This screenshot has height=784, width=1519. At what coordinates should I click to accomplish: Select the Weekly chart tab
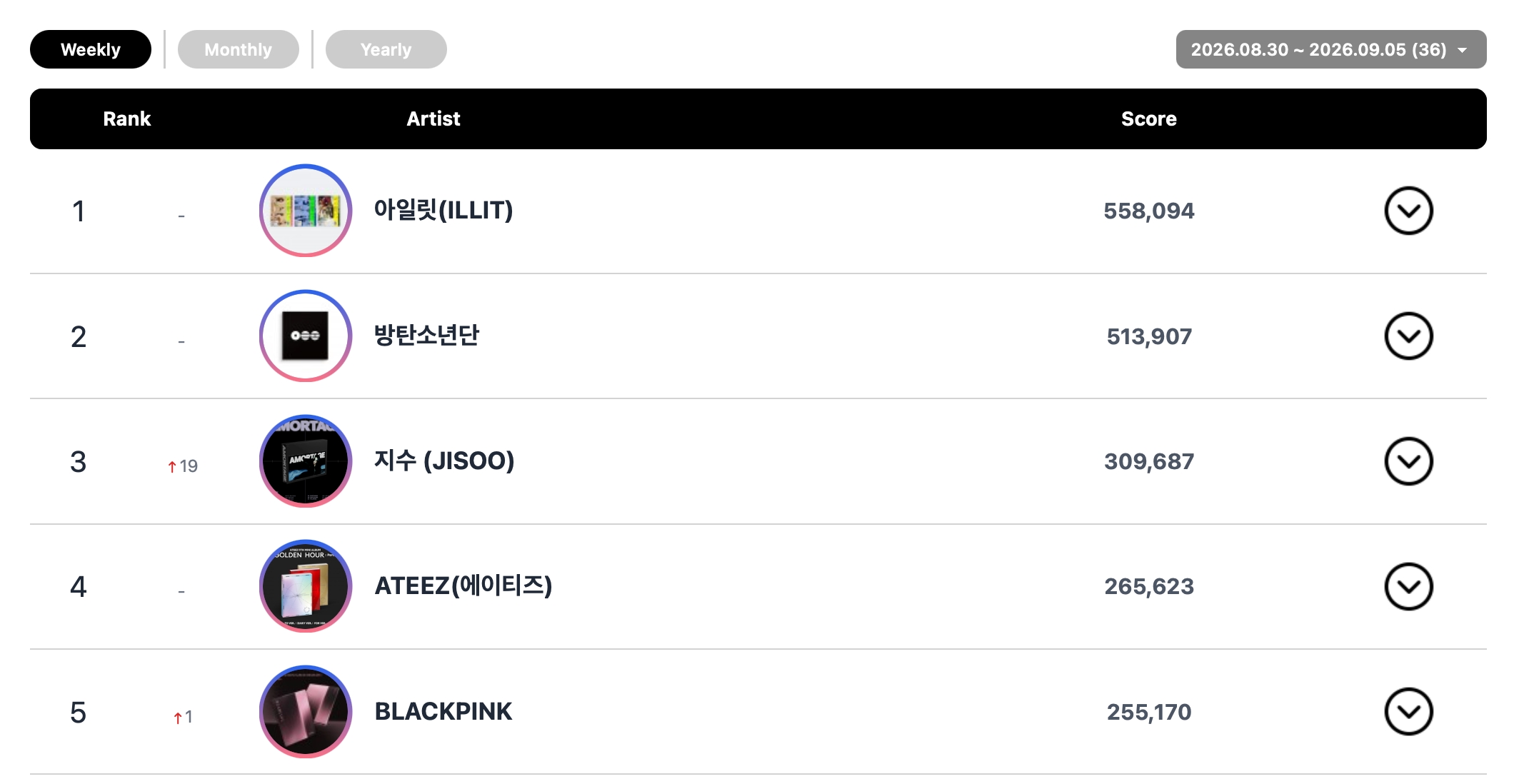click(91, 49)
